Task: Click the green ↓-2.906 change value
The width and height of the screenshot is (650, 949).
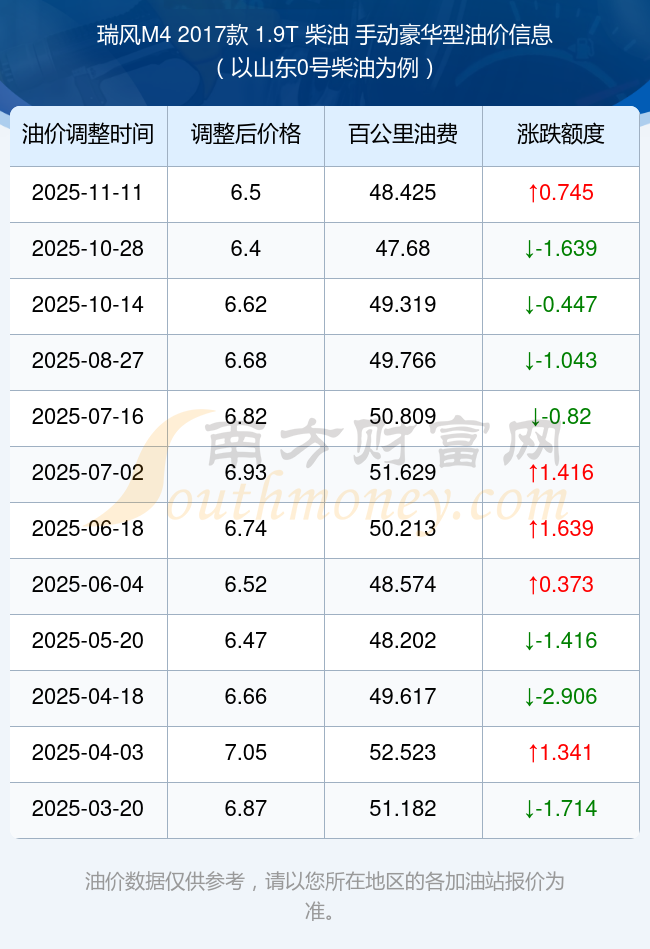Action: (x=560, y=697)
